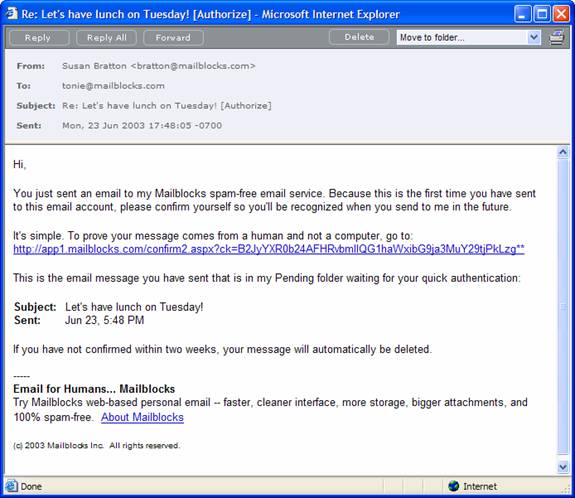Delete the current email
The image size is (575, 498).
(359, 37)
